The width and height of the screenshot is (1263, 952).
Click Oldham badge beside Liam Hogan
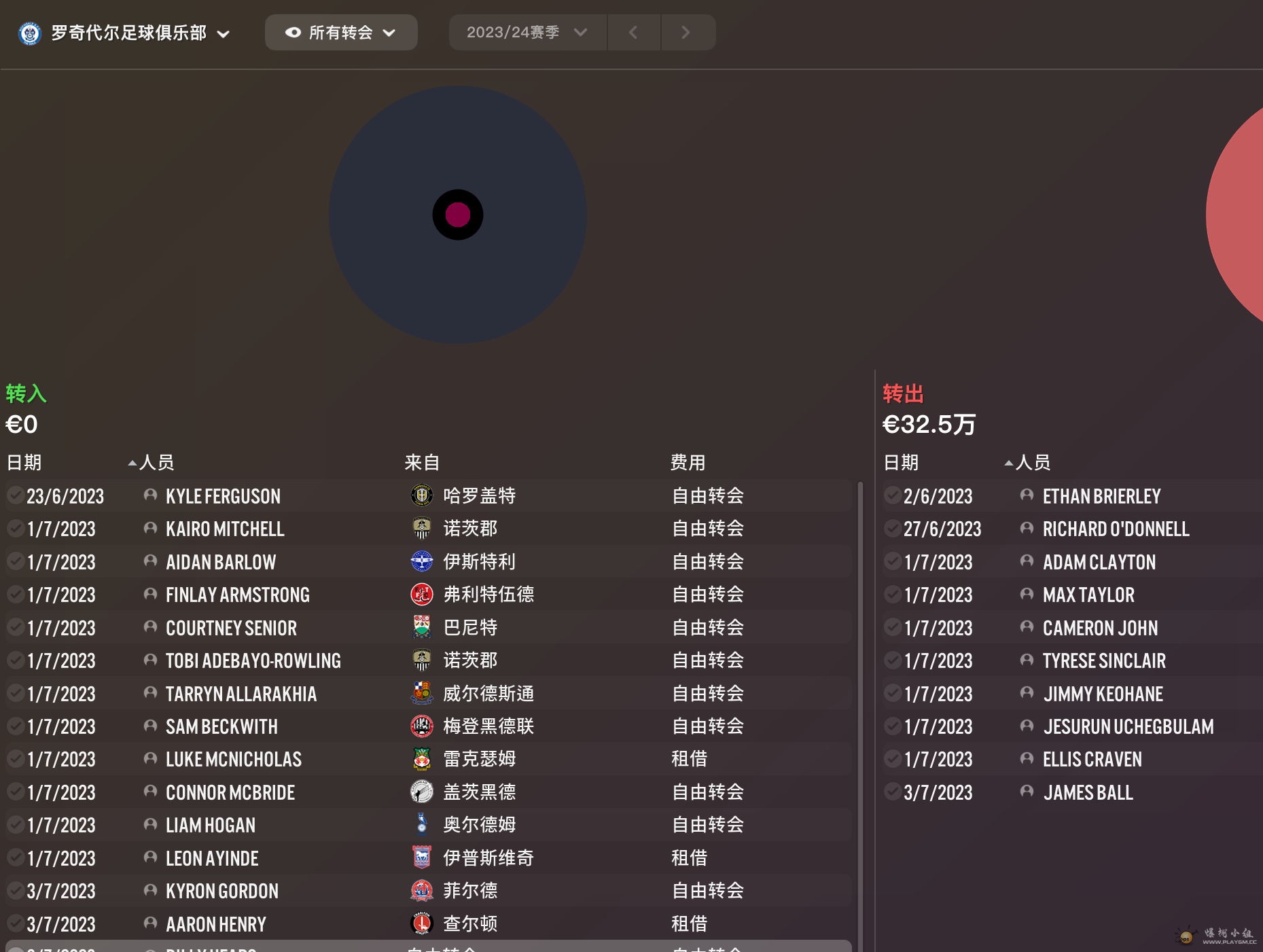422,824
